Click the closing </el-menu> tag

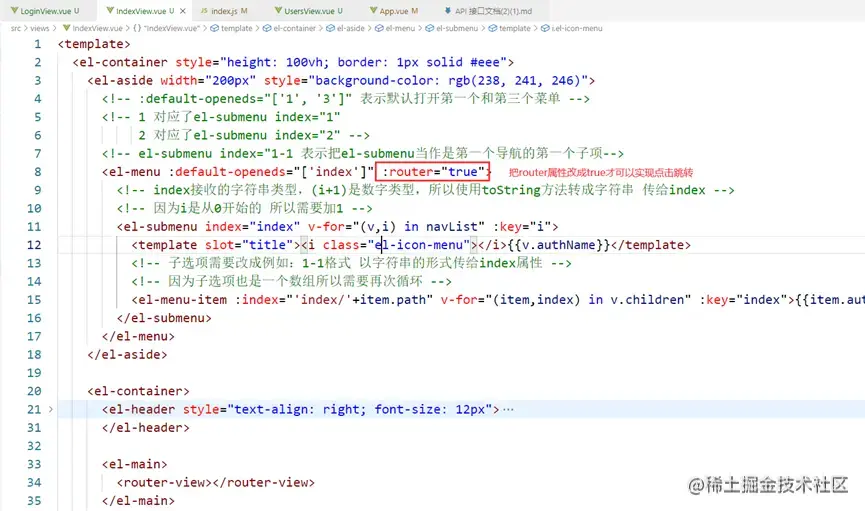[138, 336]
